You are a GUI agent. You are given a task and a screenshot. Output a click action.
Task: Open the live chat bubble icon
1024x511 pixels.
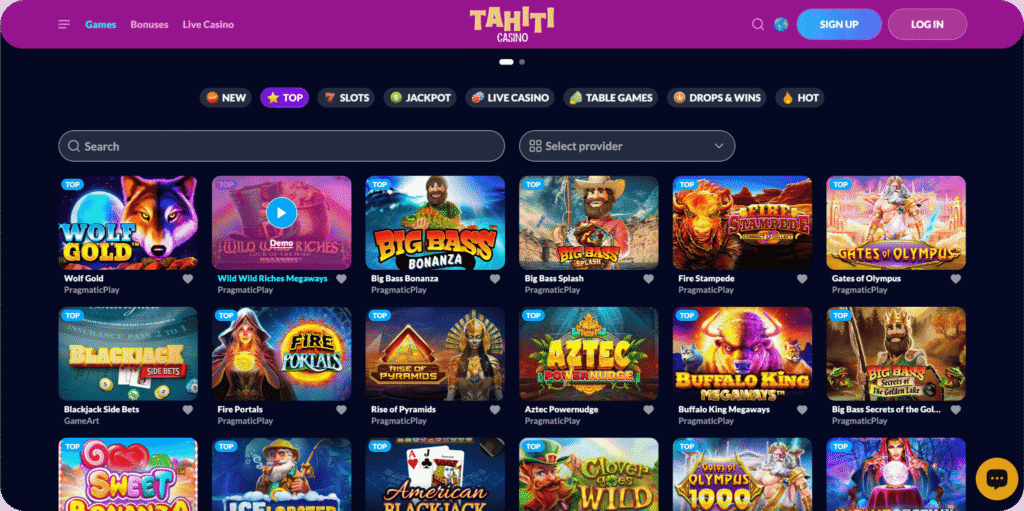click(997, 479)
